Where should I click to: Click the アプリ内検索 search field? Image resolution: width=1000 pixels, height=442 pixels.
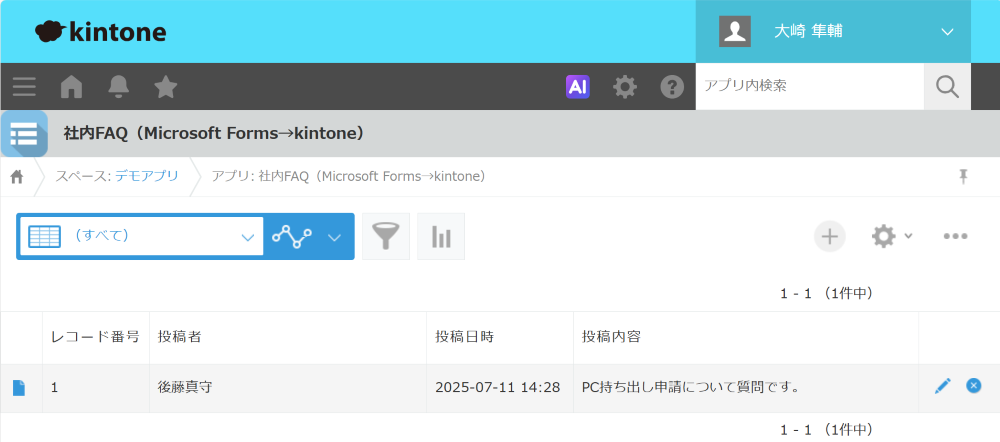point(808,86)
